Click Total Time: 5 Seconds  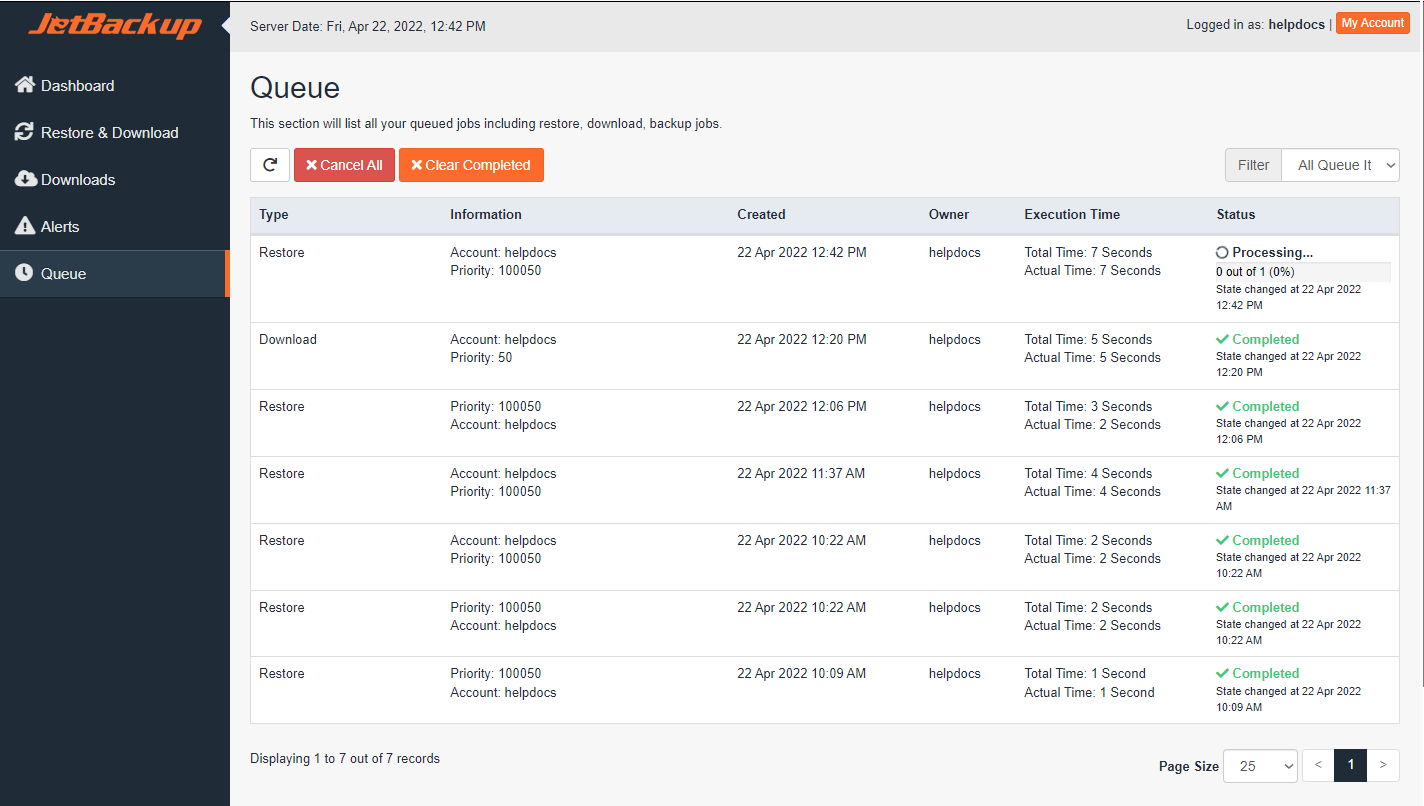1088,340
